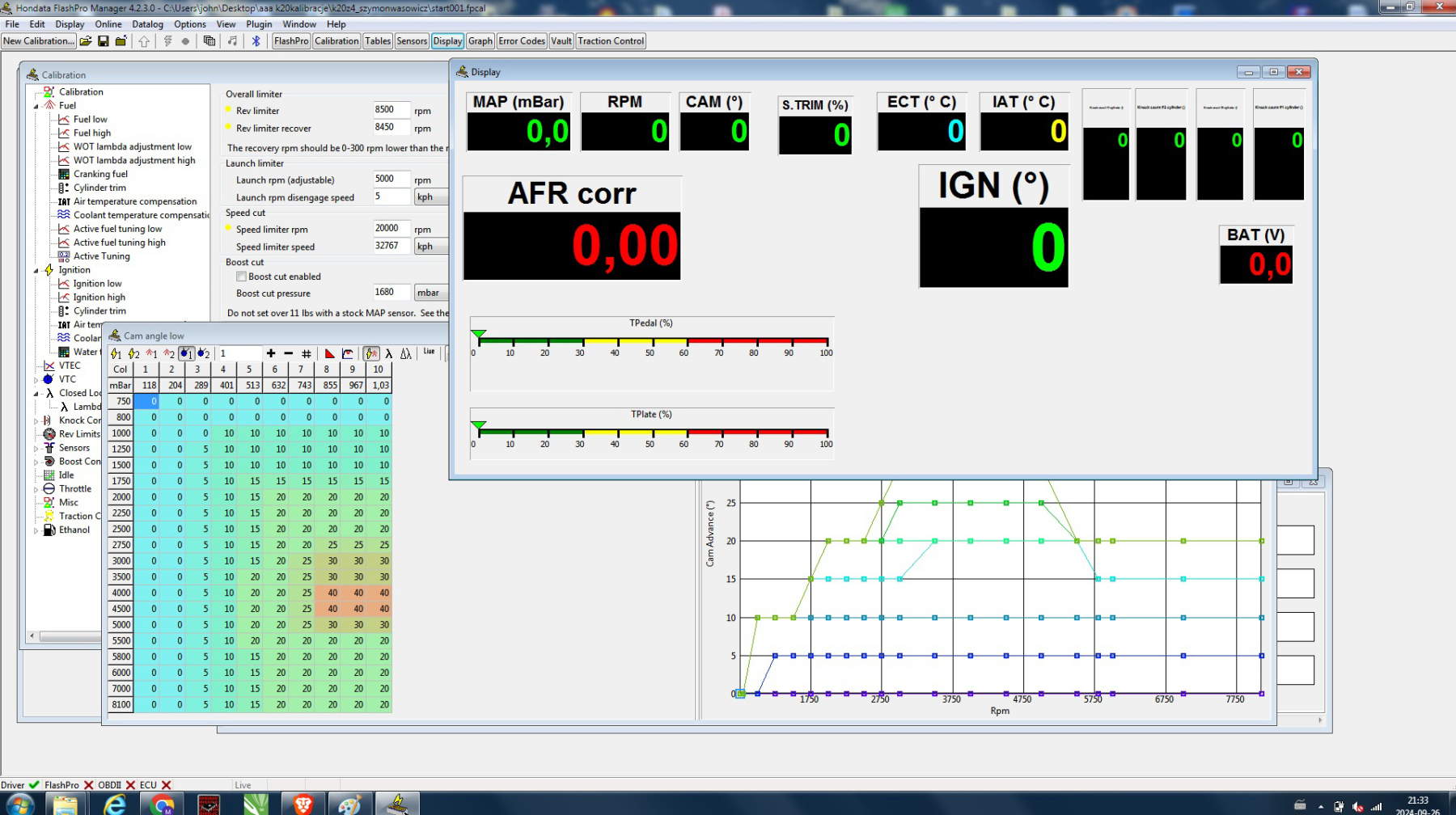Click the New Calibration button
Image resolution: width=1456 pixels, height=815 pixels.
point(38,41)
